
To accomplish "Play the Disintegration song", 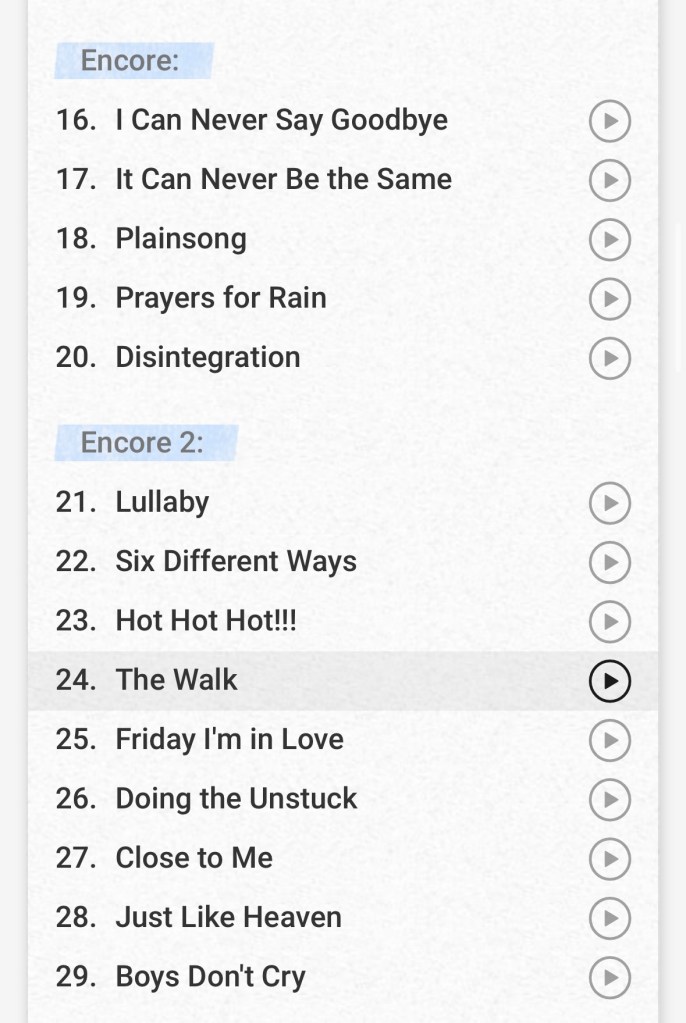I will tap(609, 358).
